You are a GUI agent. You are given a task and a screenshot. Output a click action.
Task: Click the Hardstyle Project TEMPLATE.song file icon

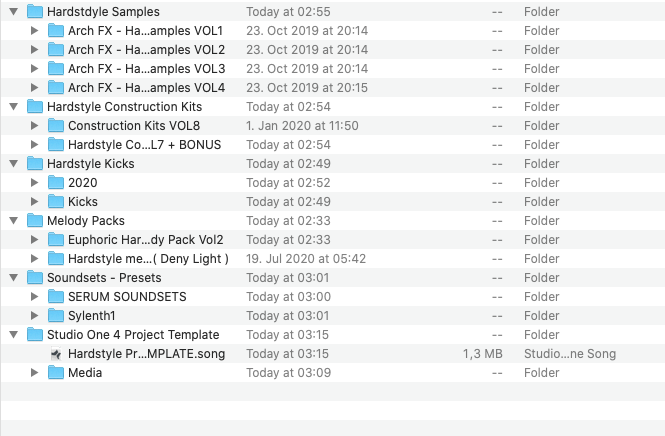pos(56,354)
